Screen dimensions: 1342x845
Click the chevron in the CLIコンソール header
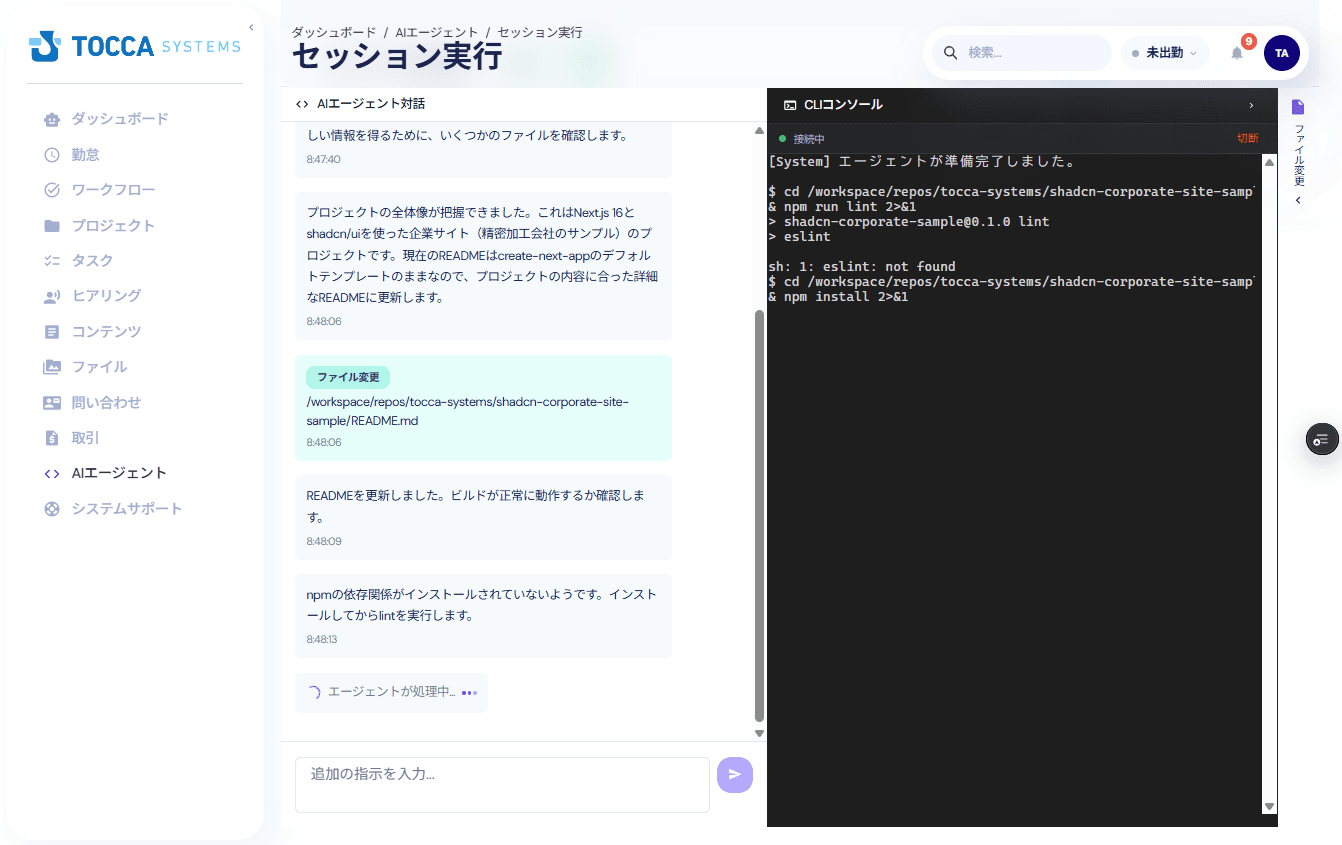pyautogui.click(x=1251, y=104)
